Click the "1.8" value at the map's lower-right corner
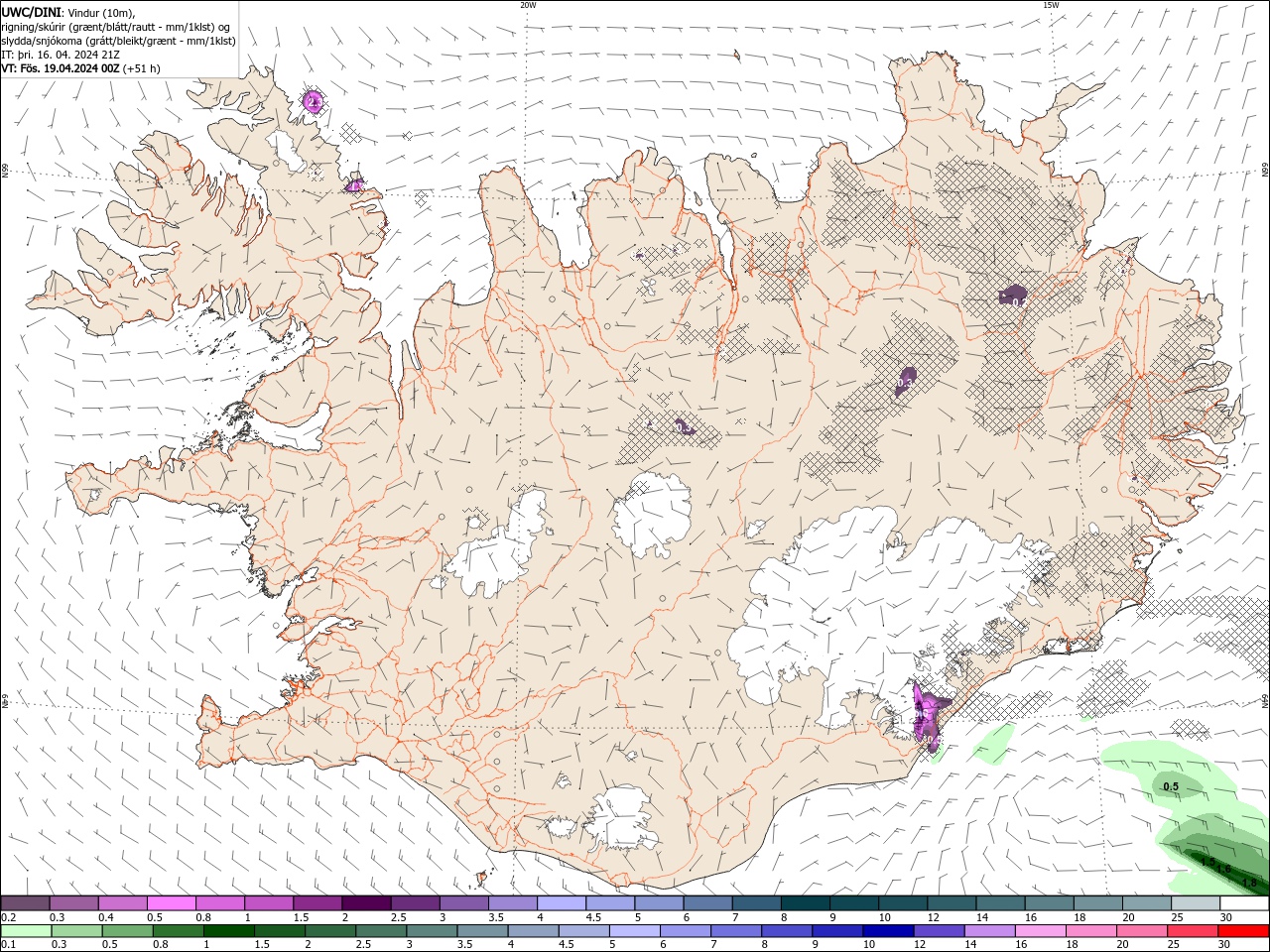This screenshot has width=1270, height=952. (x=1249, y=883)
